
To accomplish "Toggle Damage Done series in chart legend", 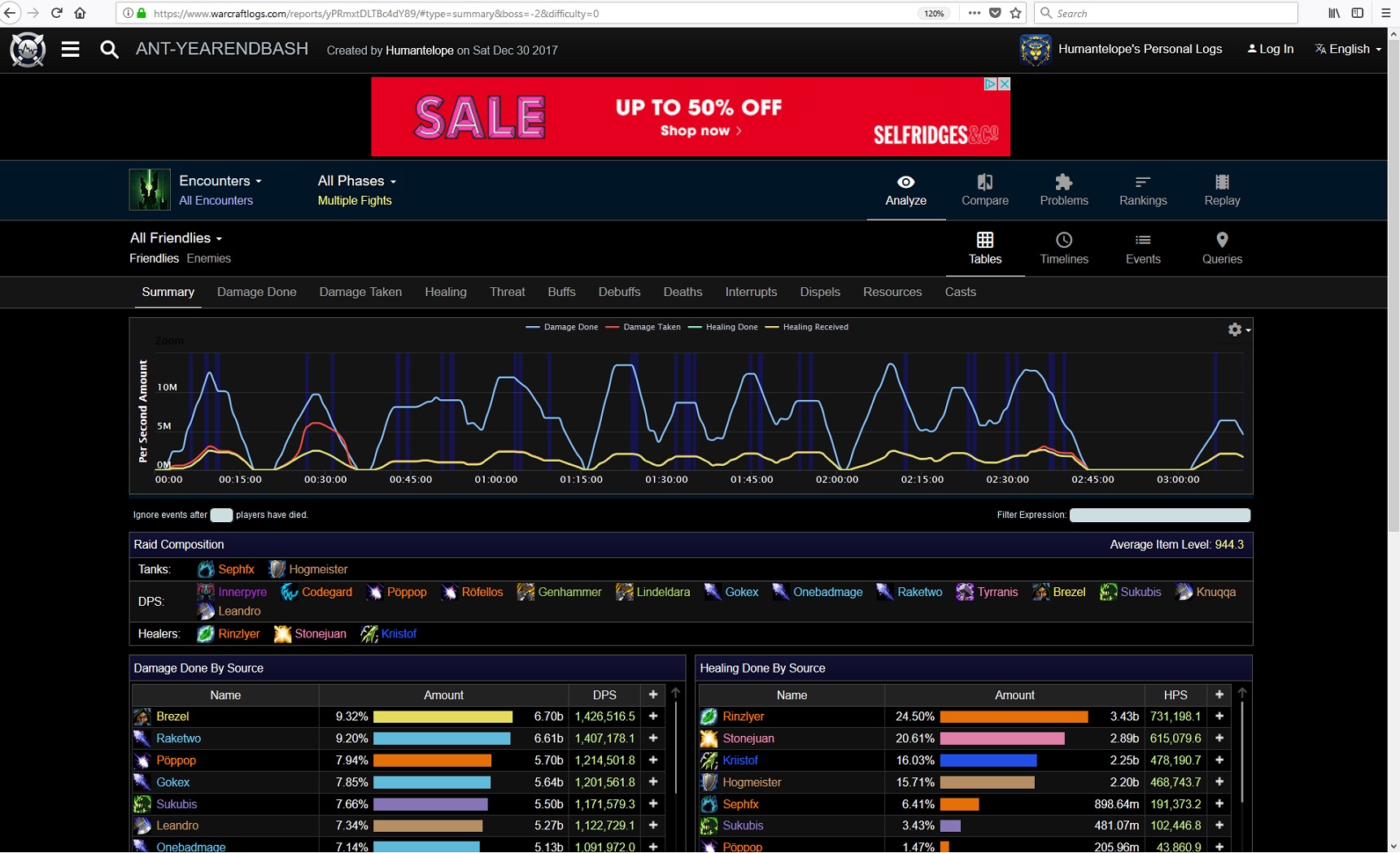I will tap(562, 327).
